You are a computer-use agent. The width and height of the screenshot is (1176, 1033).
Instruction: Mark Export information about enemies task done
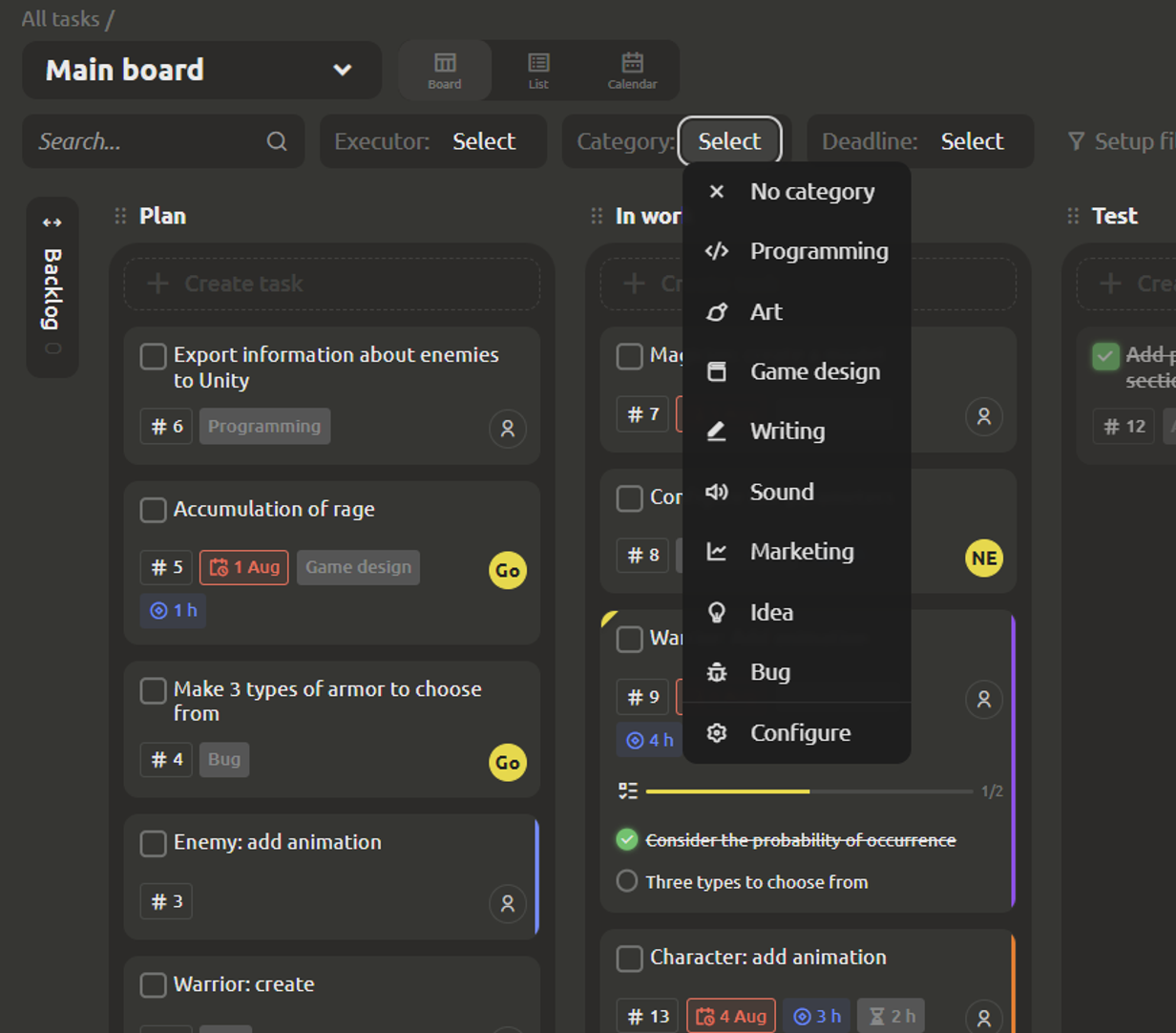(153, 356)
